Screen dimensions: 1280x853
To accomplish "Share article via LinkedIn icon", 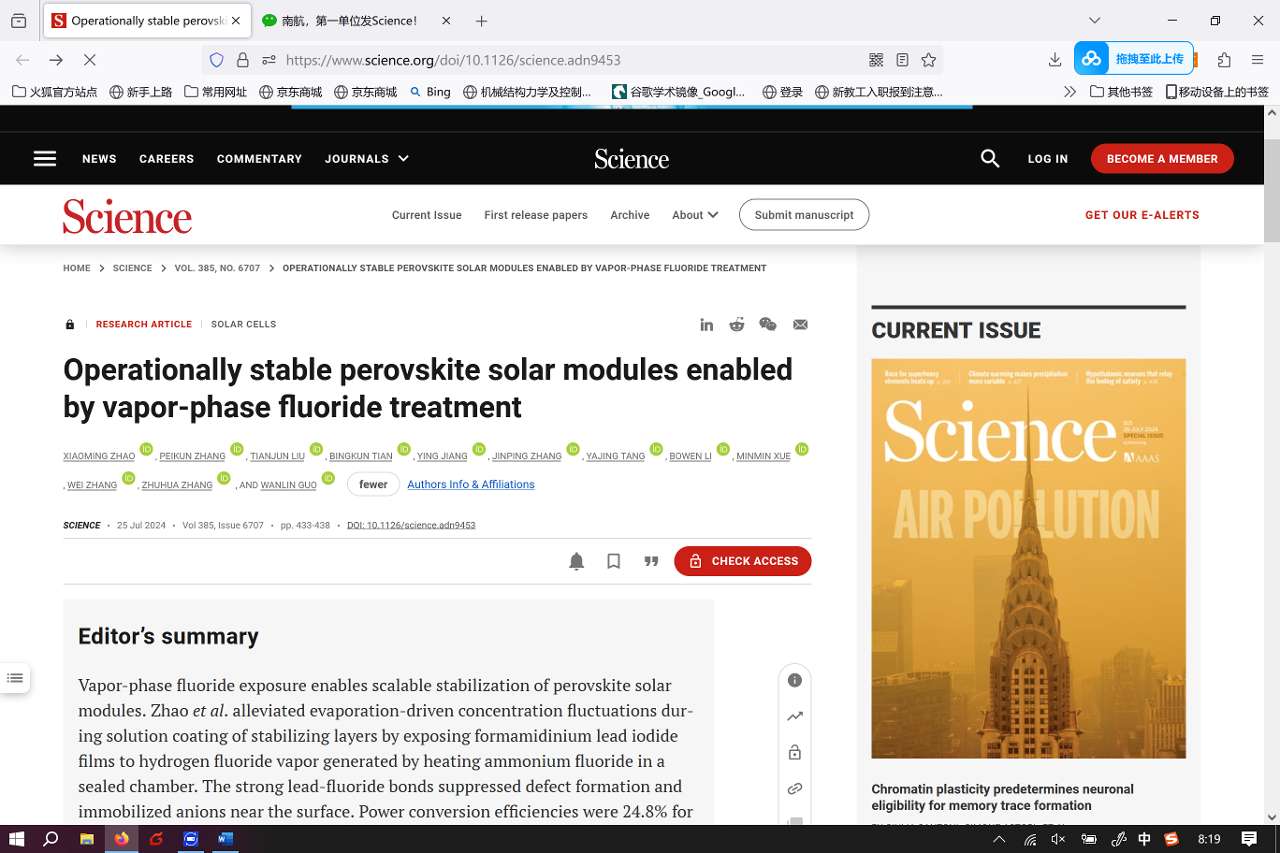I will (x=707, y=324).
